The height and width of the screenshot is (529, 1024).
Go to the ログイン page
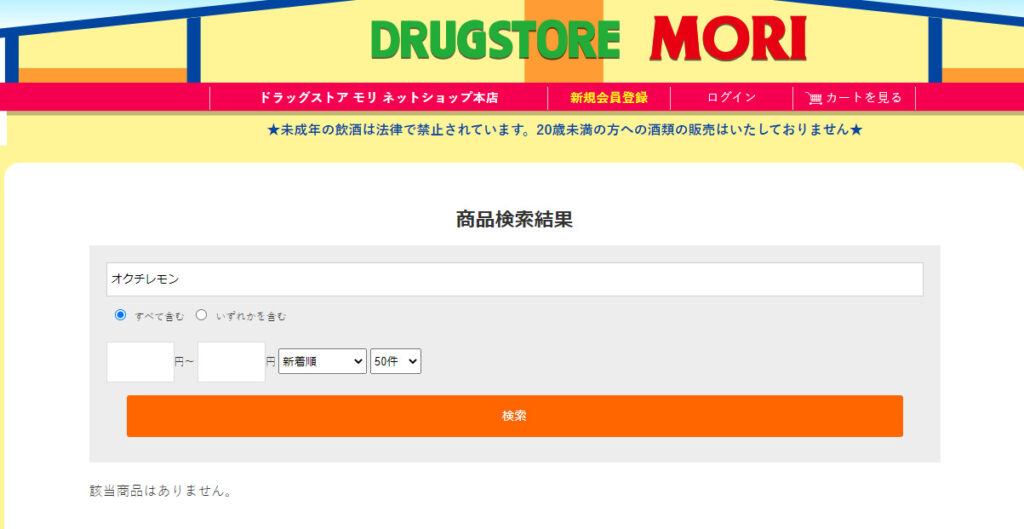[731, 97]
